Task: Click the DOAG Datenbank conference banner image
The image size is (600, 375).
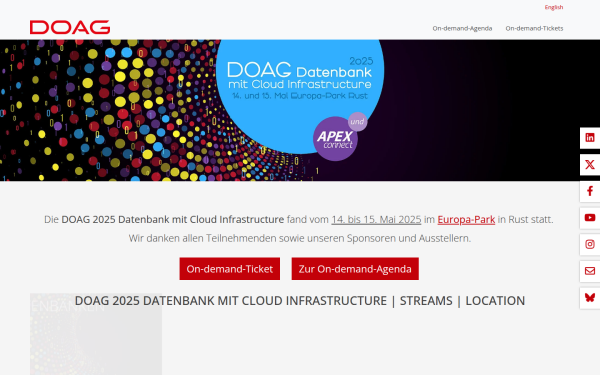Action: tap(300, 110)
